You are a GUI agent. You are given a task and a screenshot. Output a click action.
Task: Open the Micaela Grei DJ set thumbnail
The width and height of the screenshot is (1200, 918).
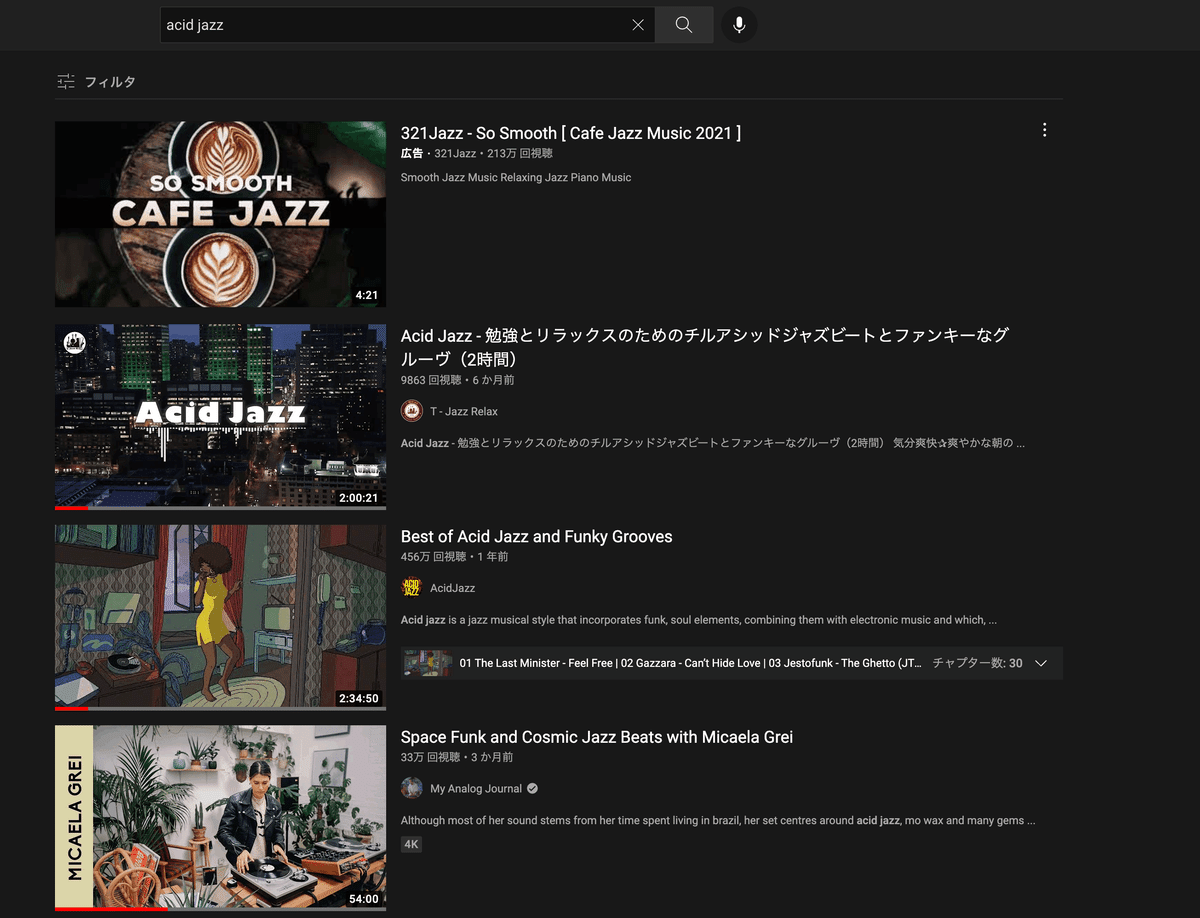[x=220, y=818]
